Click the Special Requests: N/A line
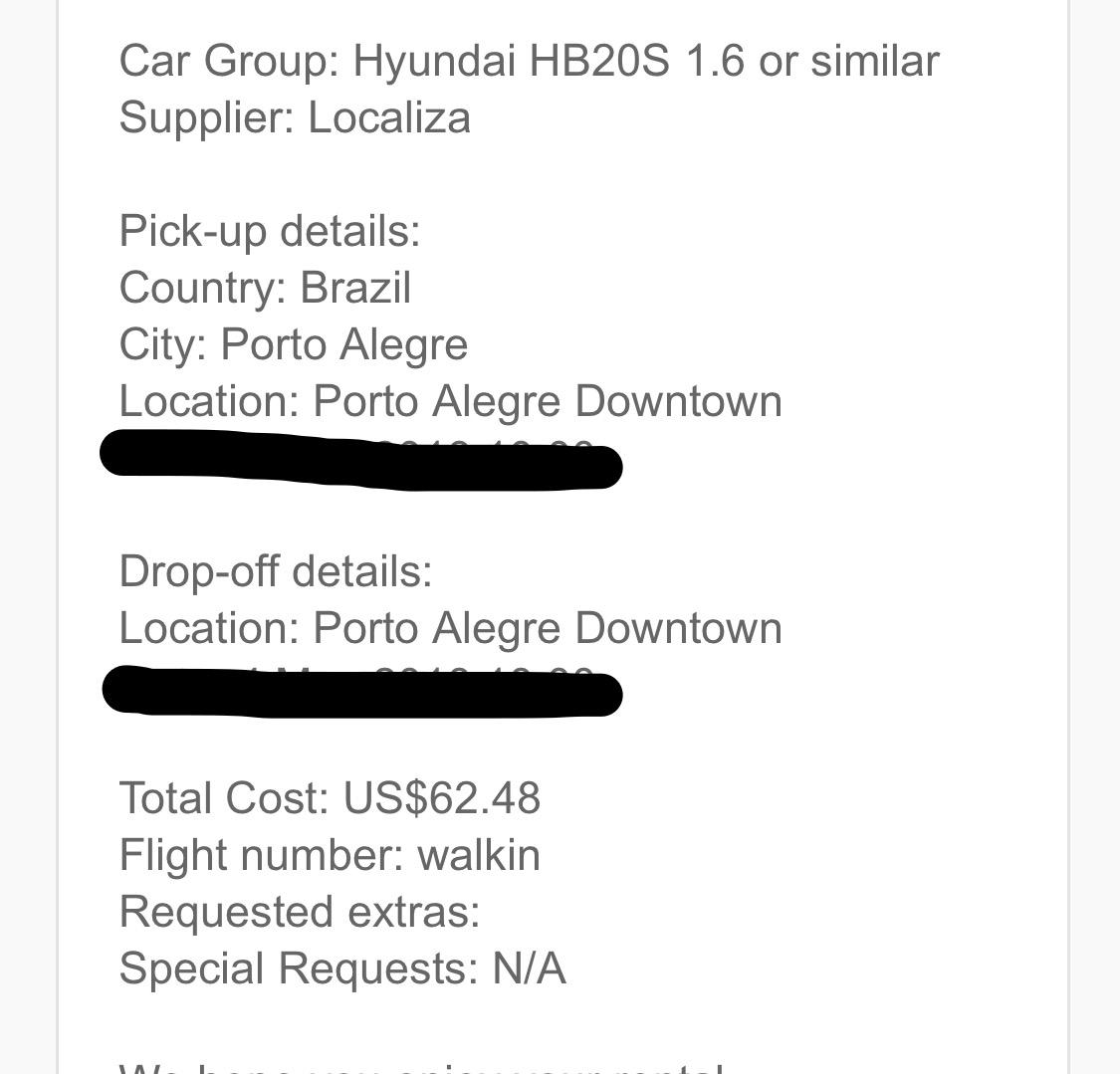 tap(342, 969)
